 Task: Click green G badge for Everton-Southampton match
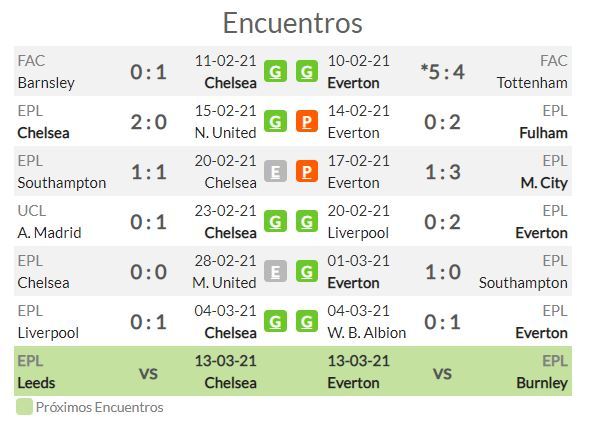[x=306, y=271]
